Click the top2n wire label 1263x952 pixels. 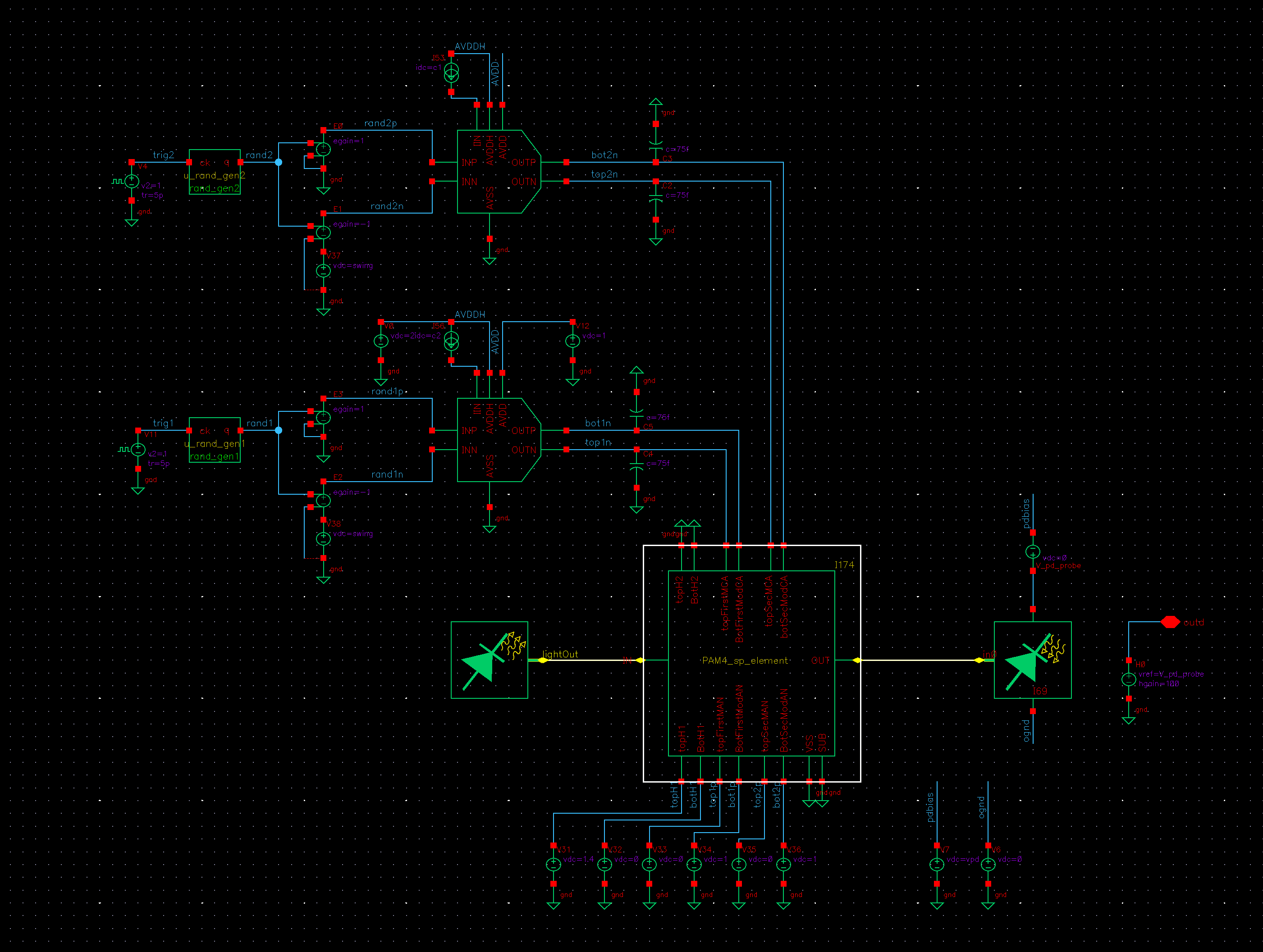(604, 174)
